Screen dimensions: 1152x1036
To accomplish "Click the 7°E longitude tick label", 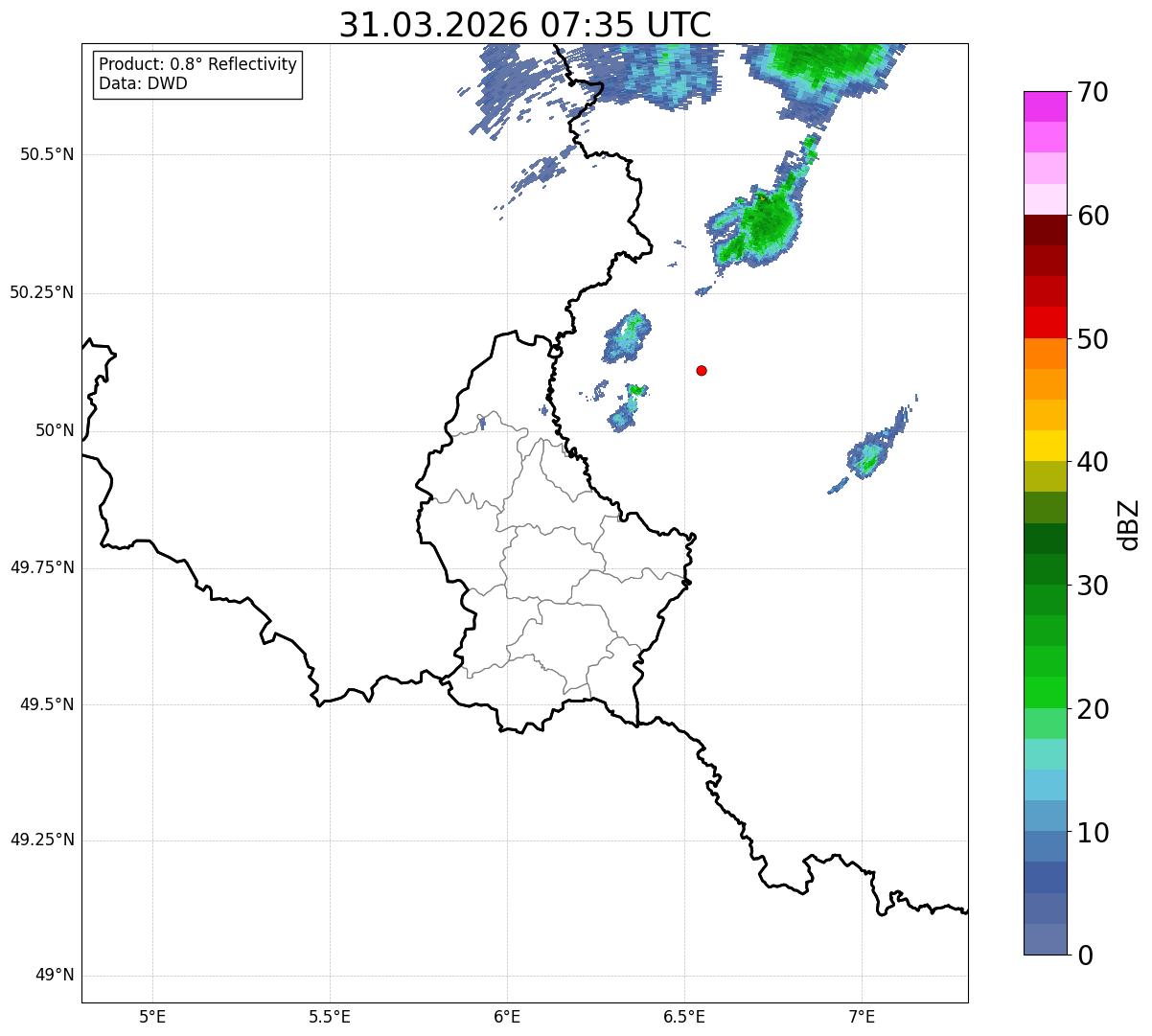I will coord(862,1016).
